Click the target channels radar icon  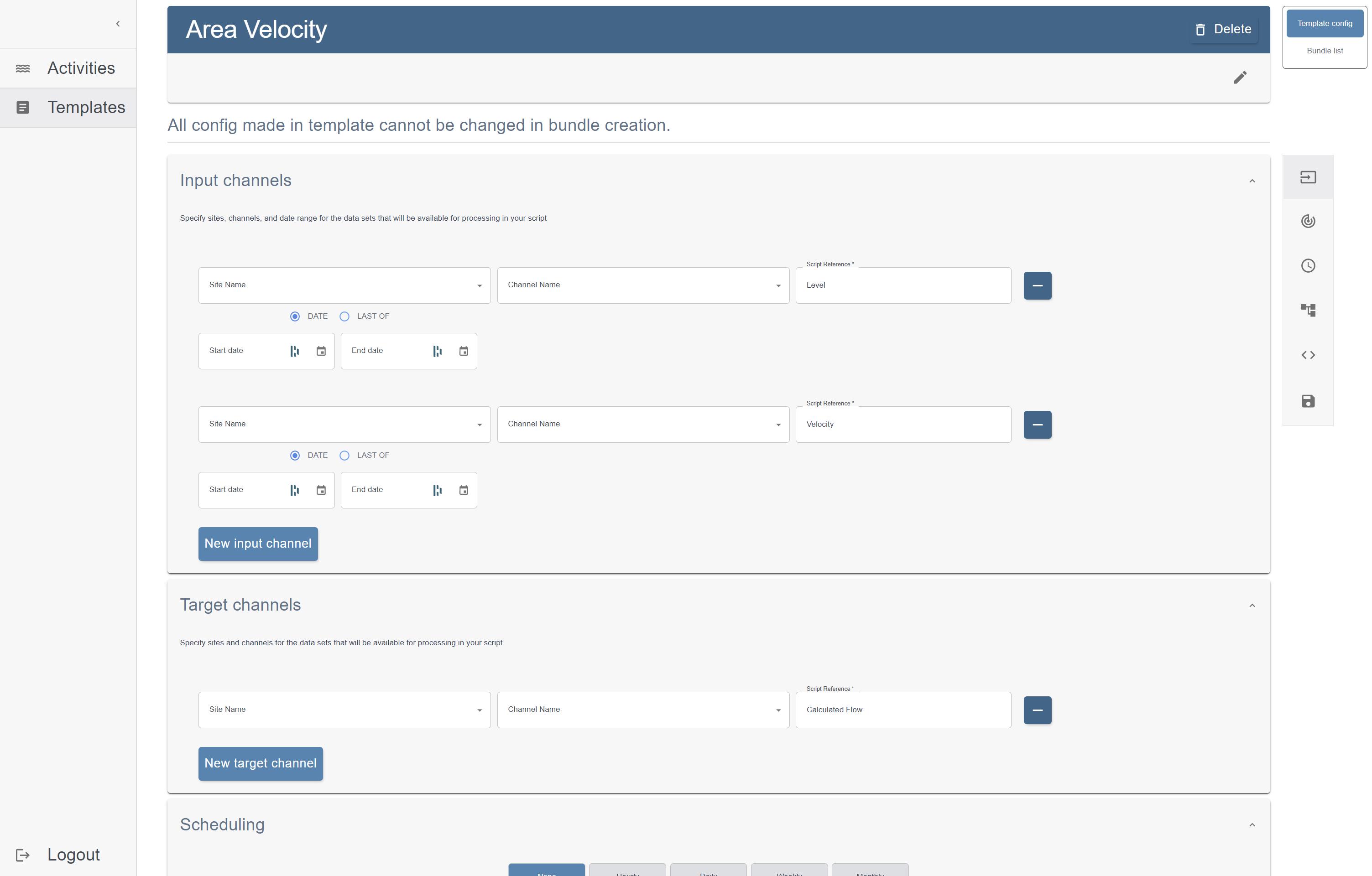1308,221
